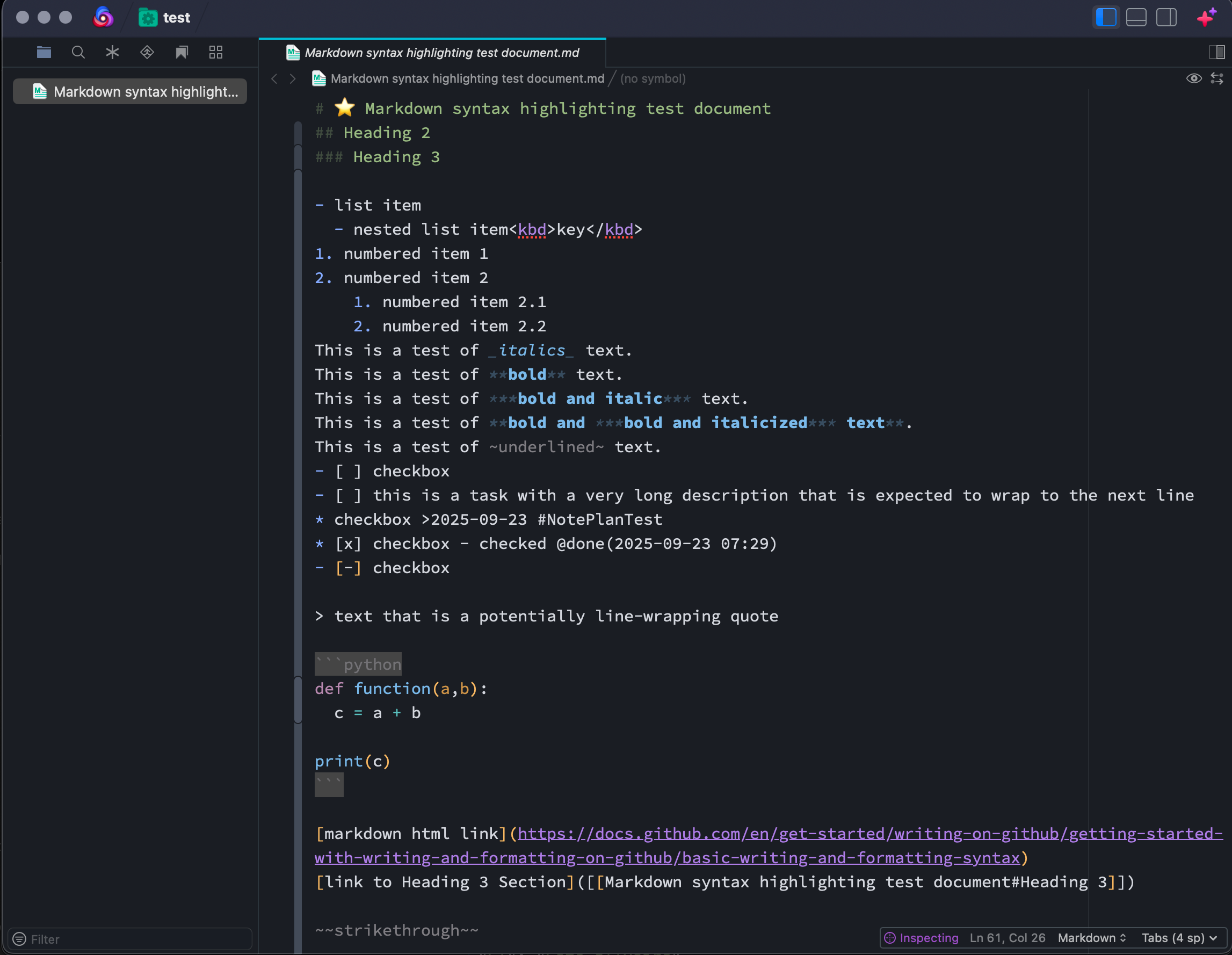Click the Inspecting status button

pyautogui.click(x=921, y=937)
